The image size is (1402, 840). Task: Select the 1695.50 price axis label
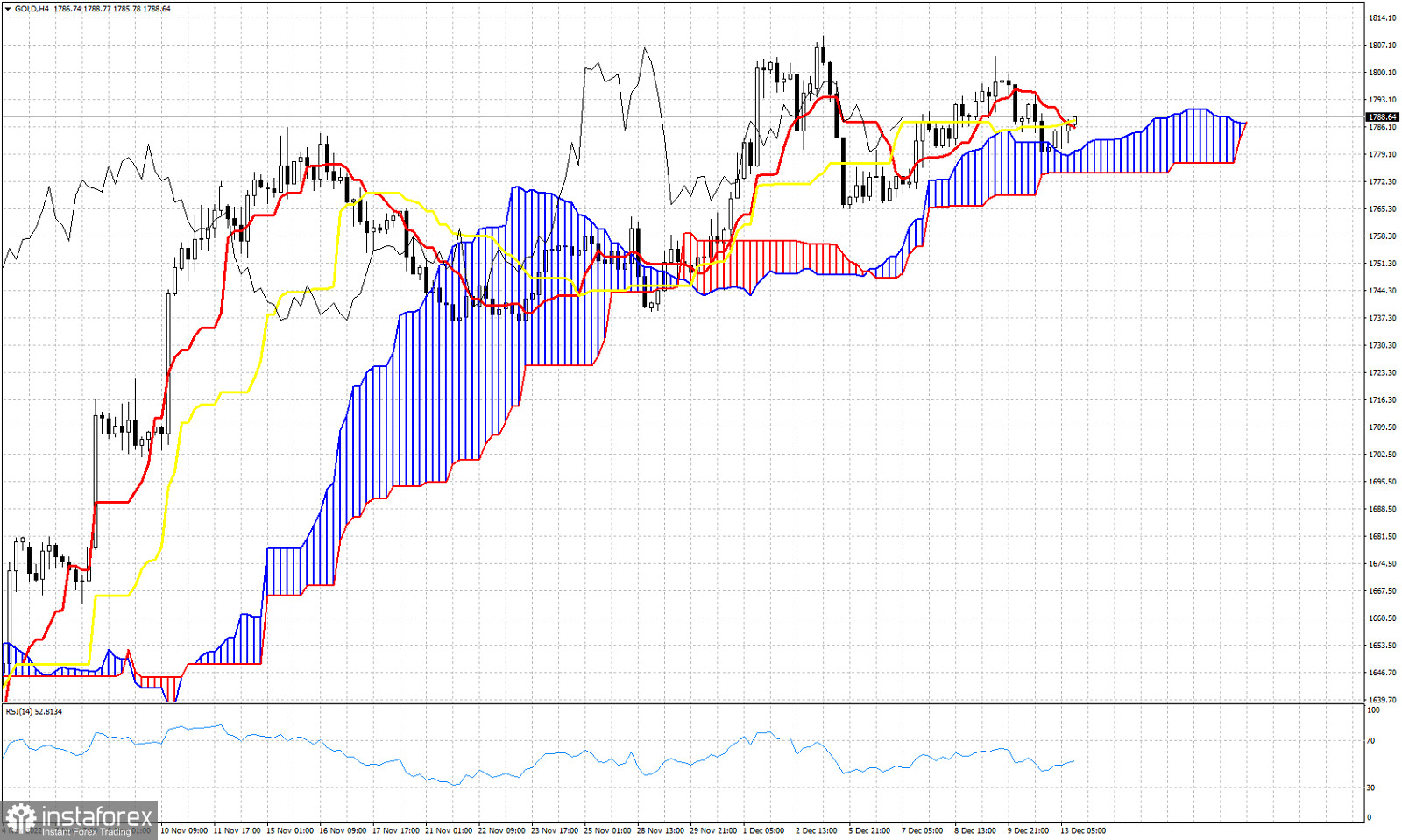tap(1383, 482)
